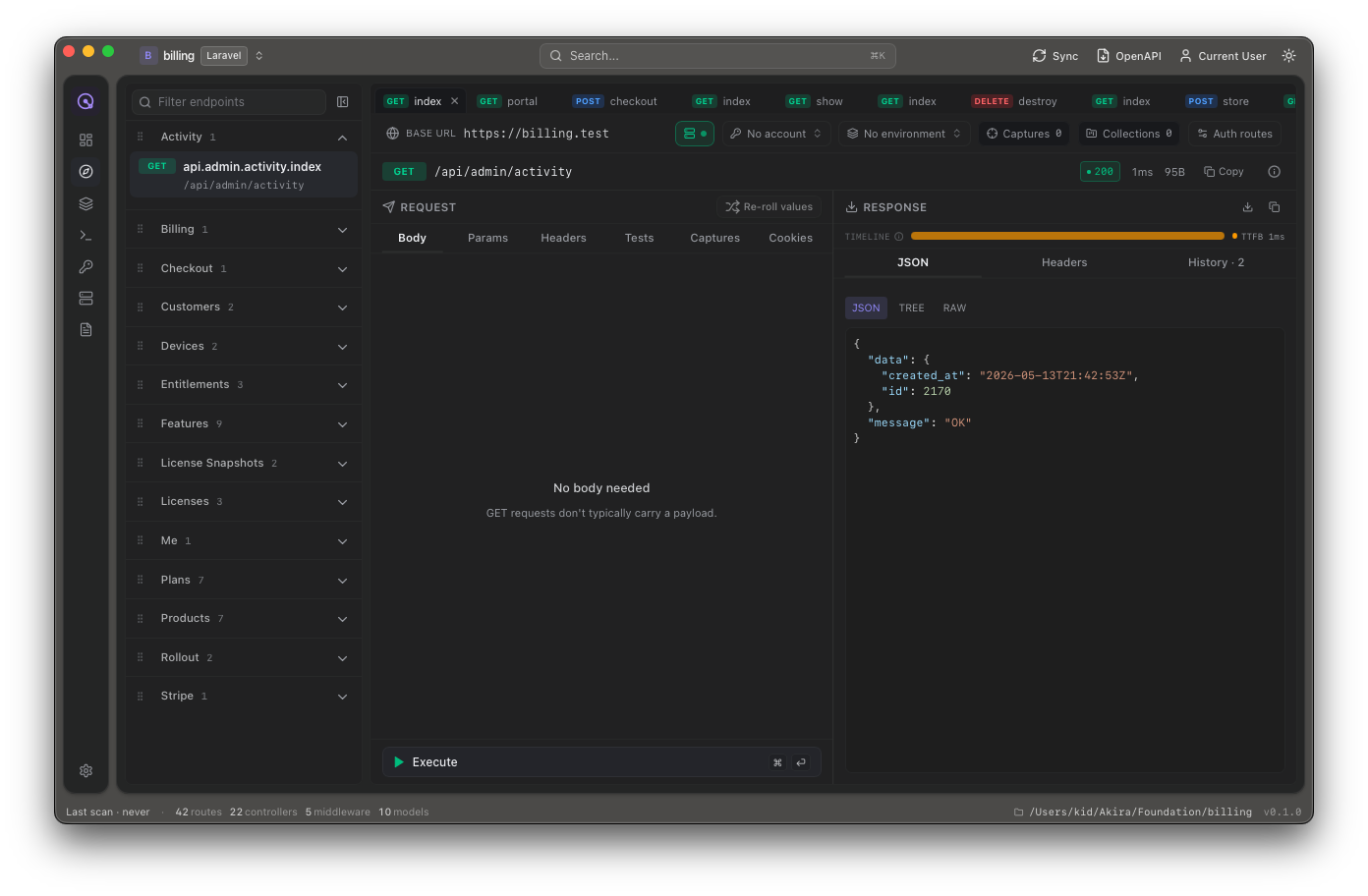1368x896 pixels.
Task: Collapse the Activity group
Action: (342, 138)
